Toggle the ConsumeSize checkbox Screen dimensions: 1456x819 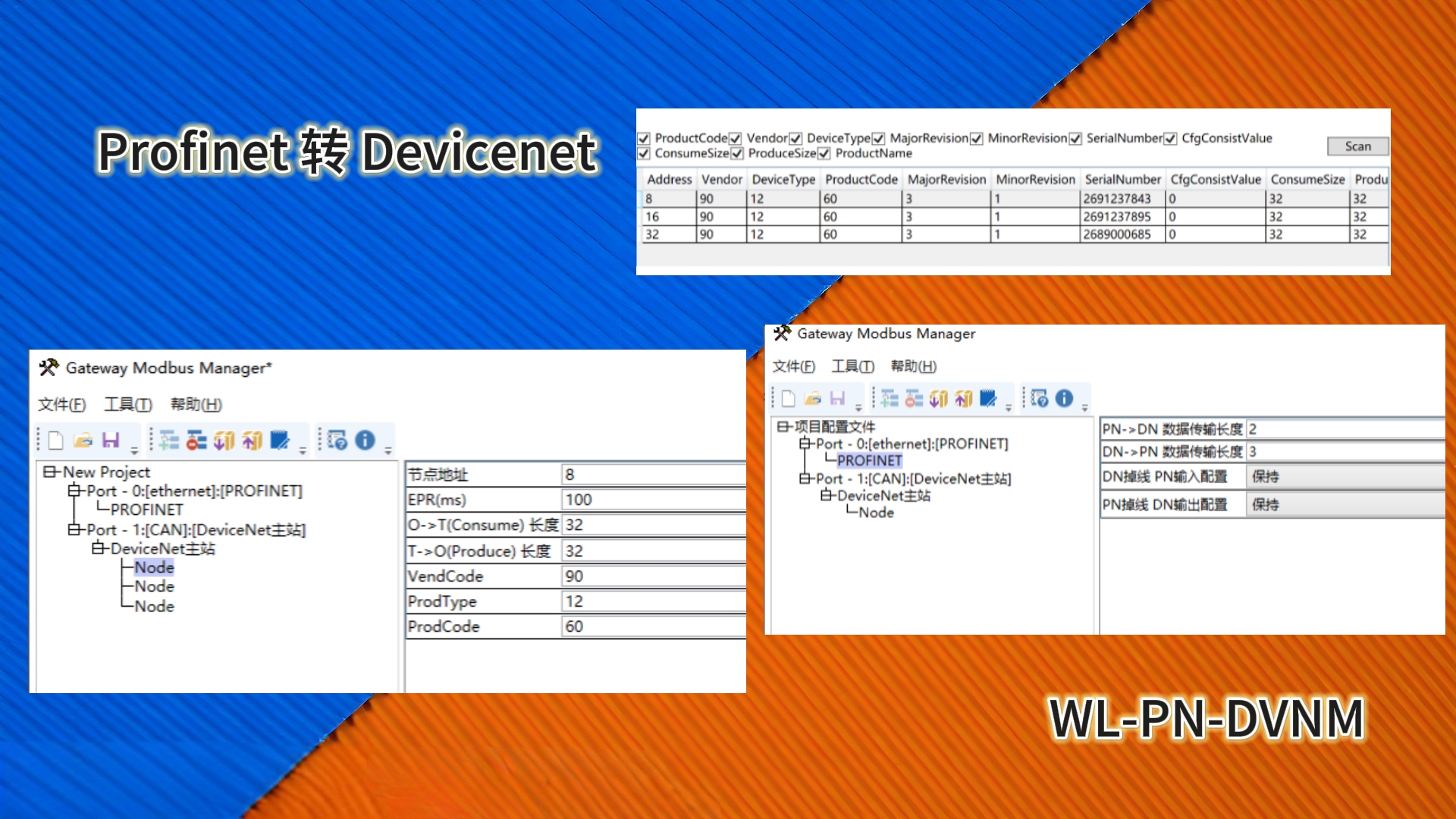(x=644, y=154)
